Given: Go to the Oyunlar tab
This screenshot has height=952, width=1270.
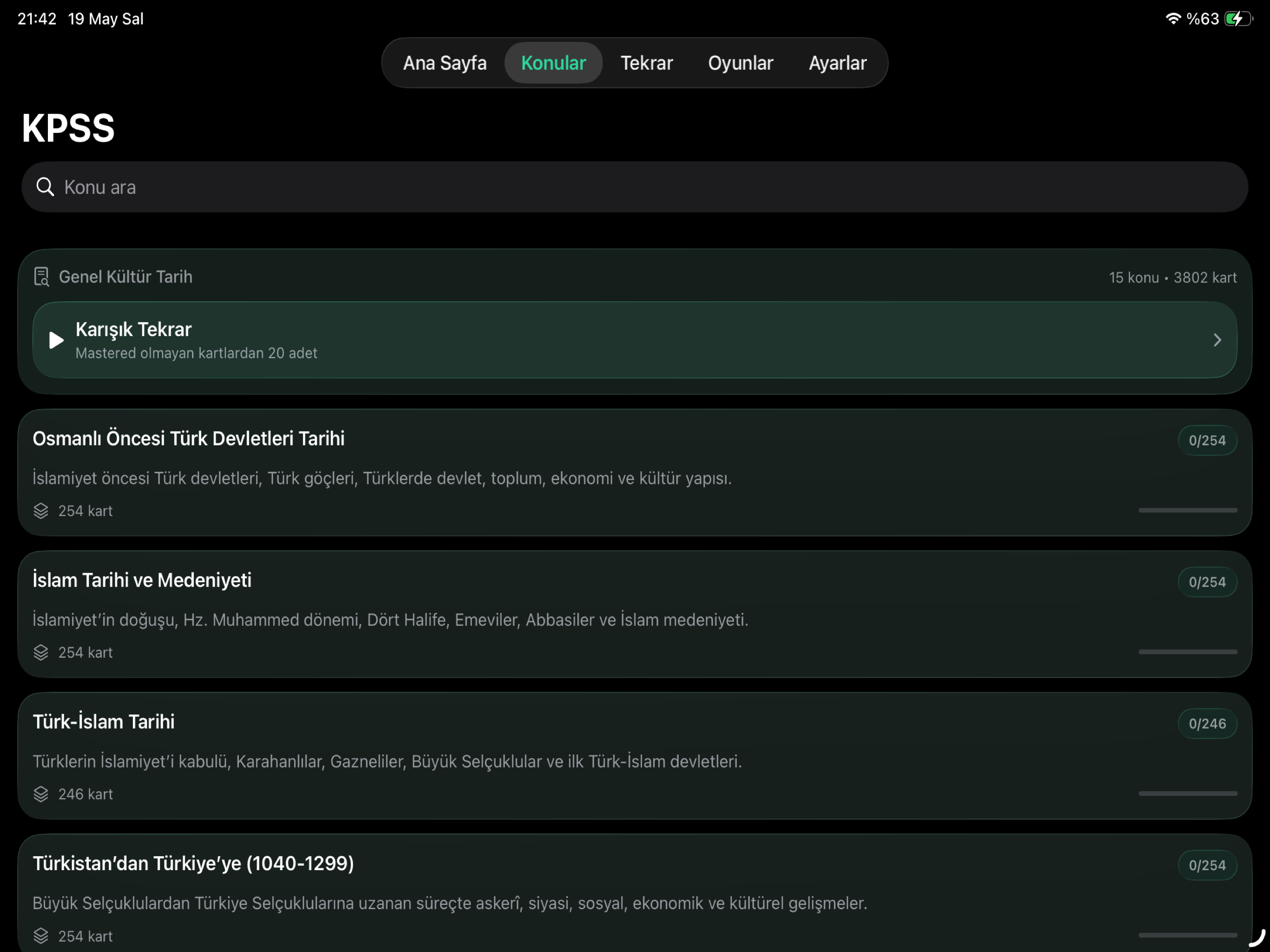Looking at the screenshot, I should (x=740, y=63).
